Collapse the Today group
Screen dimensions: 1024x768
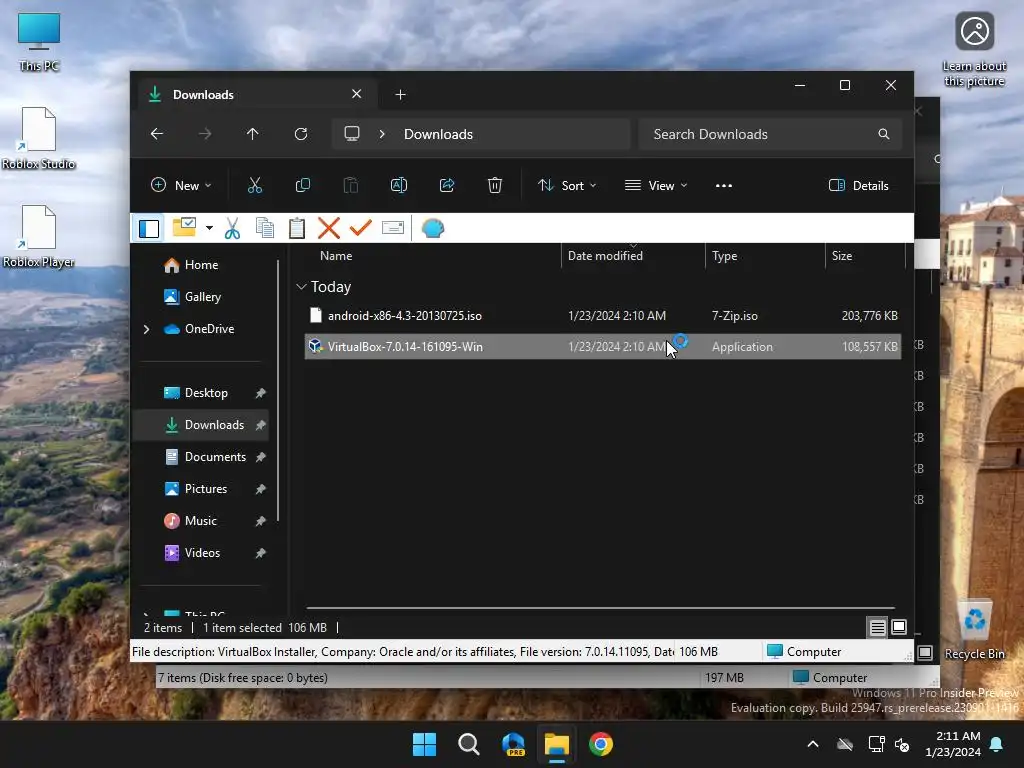[x=301, y=287]
